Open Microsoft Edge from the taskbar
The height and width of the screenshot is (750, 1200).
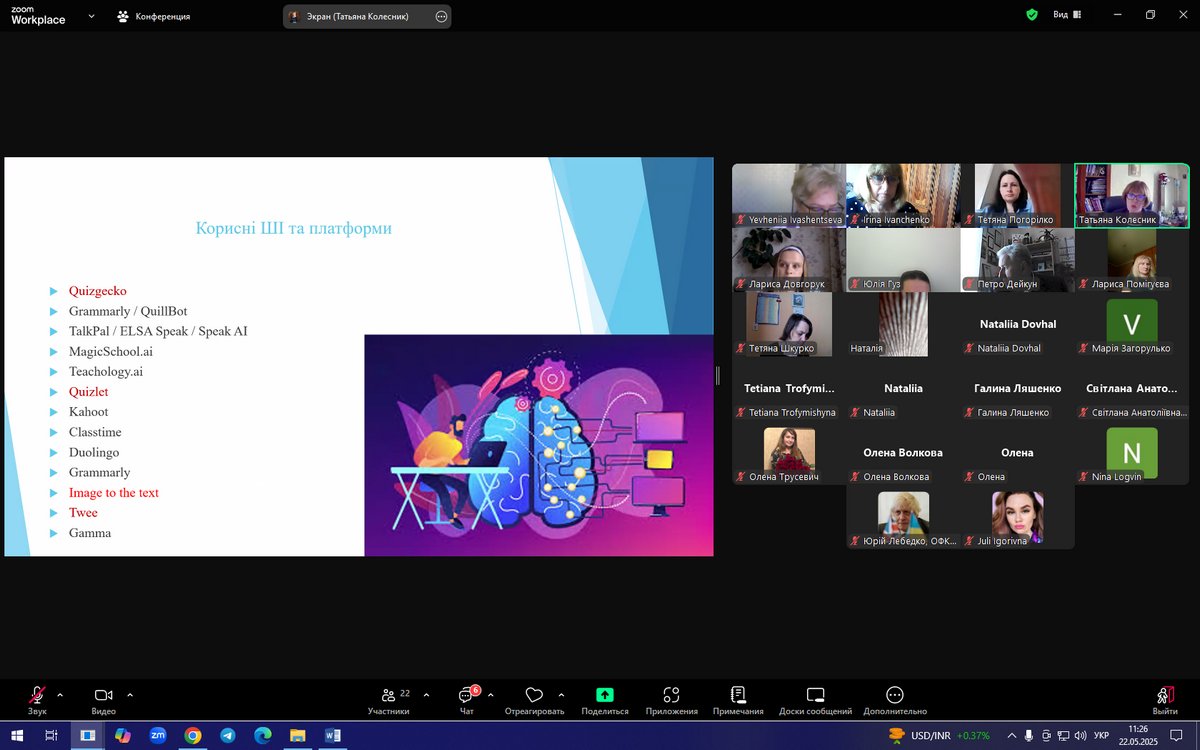pos(263,735)
